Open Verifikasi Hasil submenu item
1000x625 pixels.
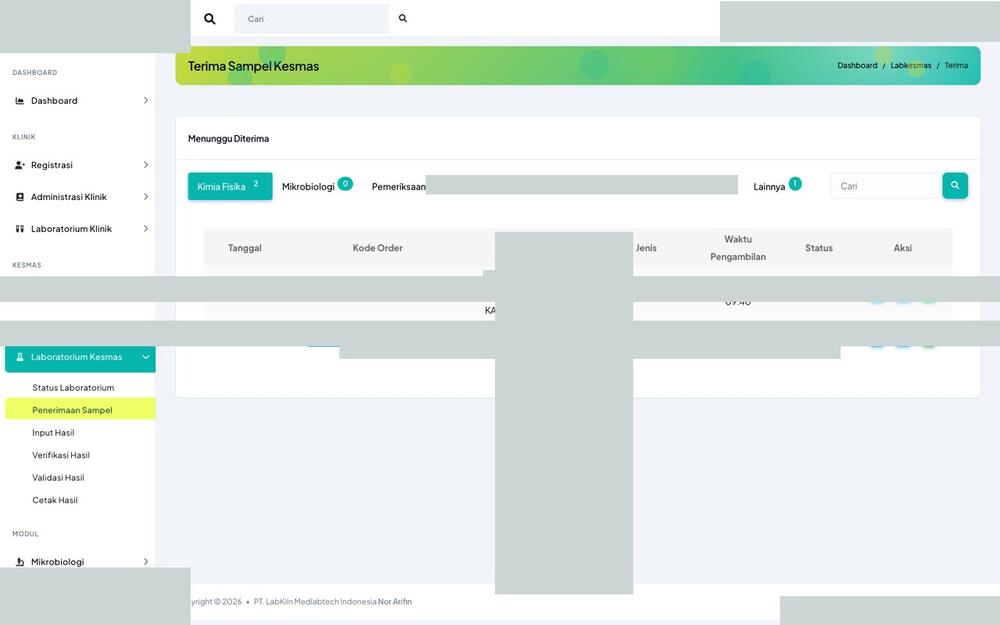61,455
